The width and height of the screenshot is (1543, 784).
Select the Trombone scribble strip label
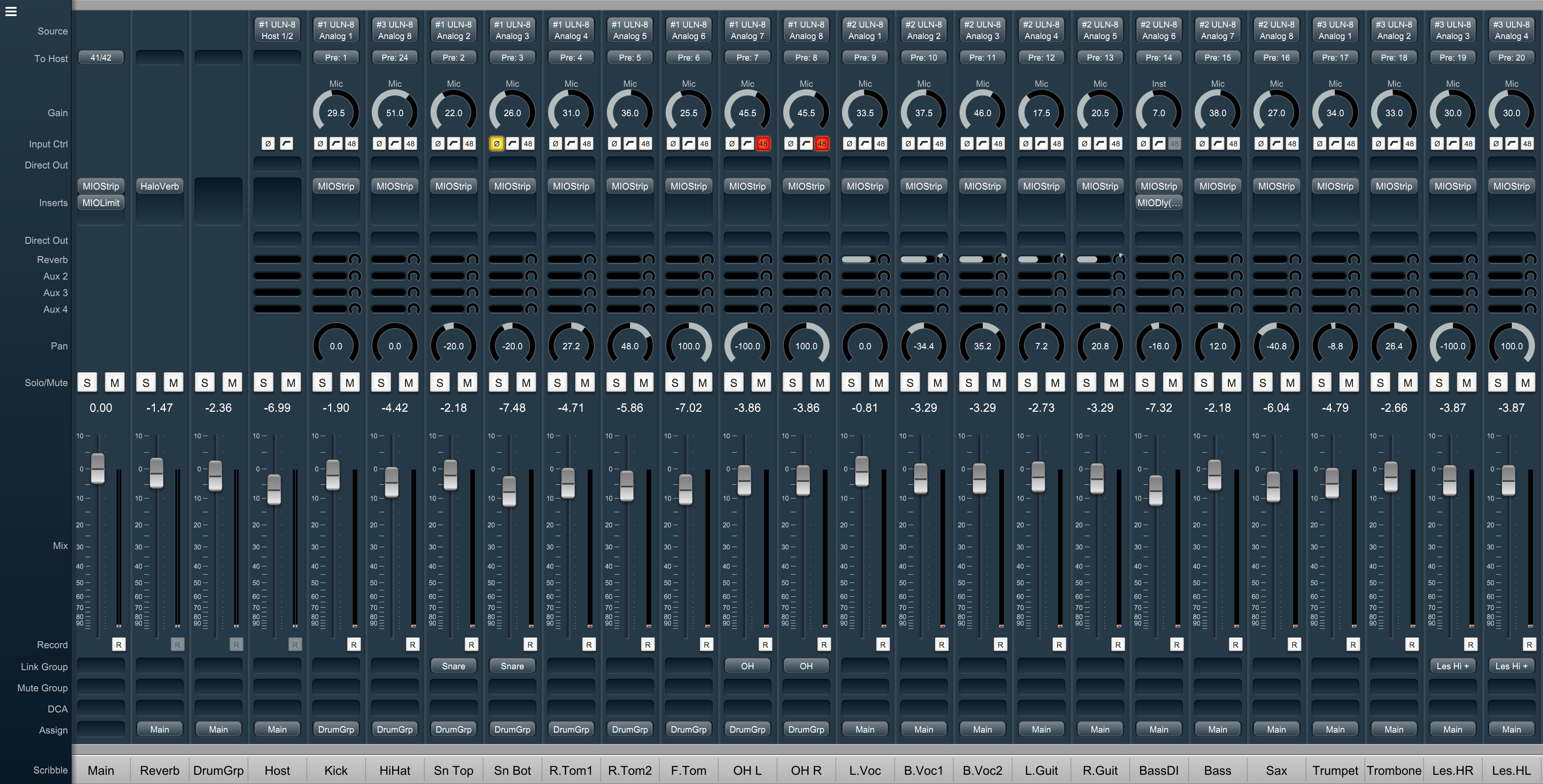pos(1394,770)
